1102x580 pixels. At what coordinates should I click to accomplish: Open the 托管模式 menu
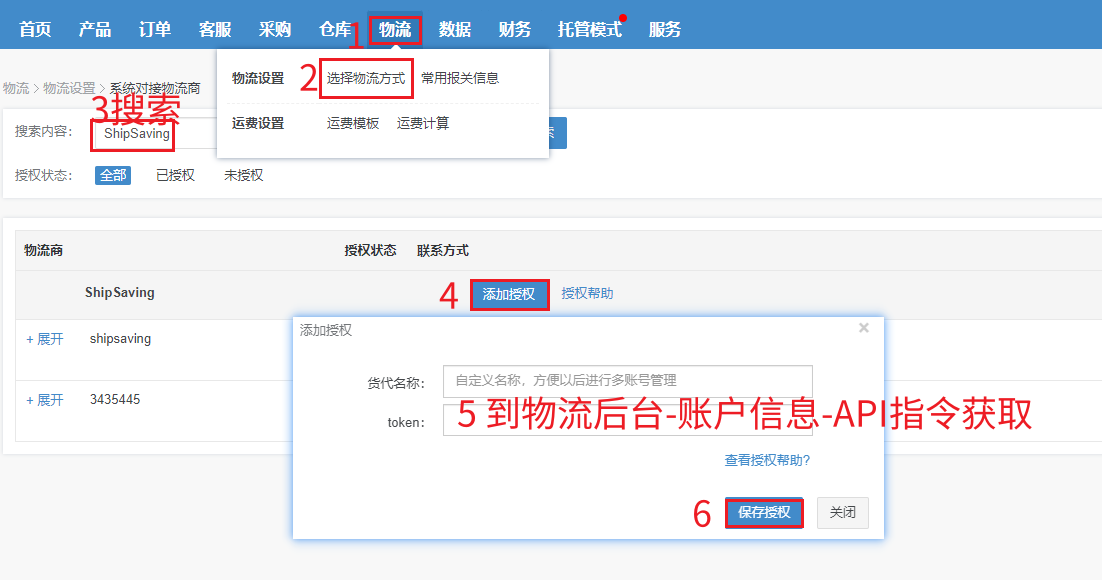[x=590, y=30]
